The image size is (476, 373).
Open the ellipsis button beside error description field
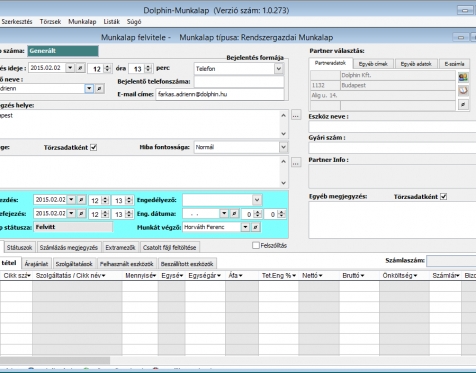point(296,163)
